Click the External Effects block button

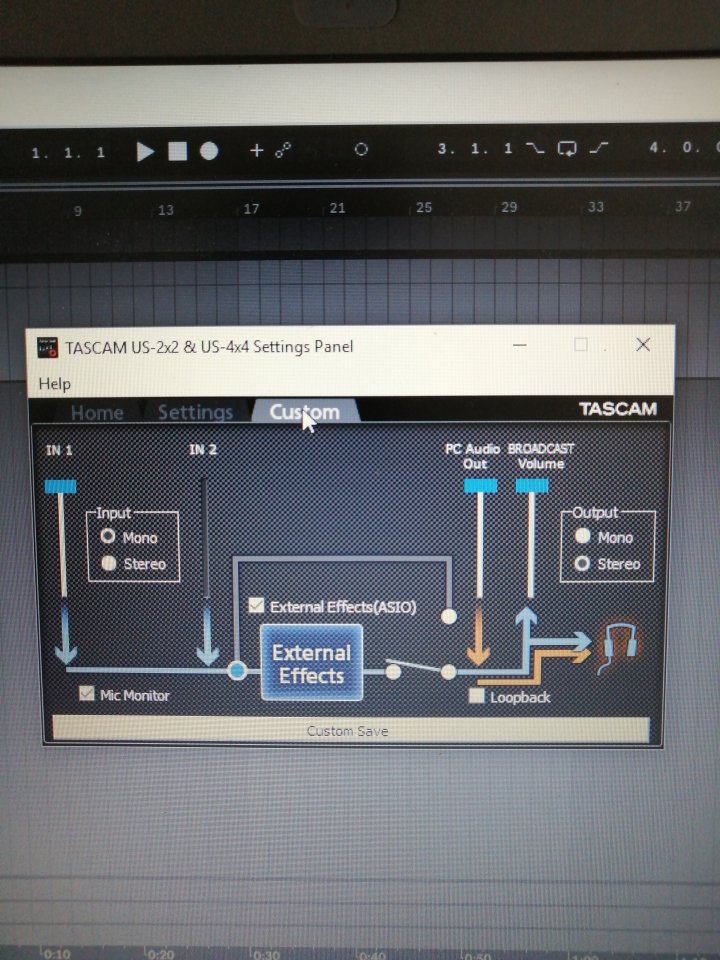(312, 663)
